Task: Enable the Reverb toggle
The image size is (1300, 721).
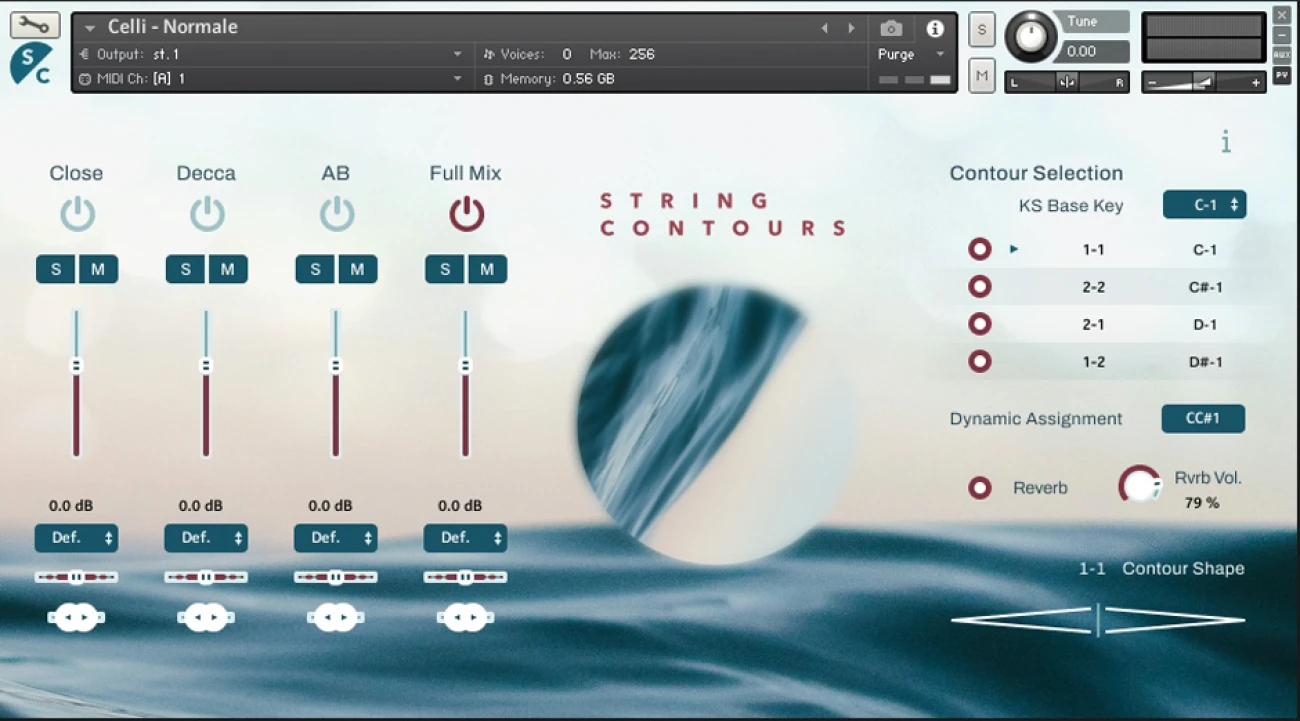Action: click(980, 488)
